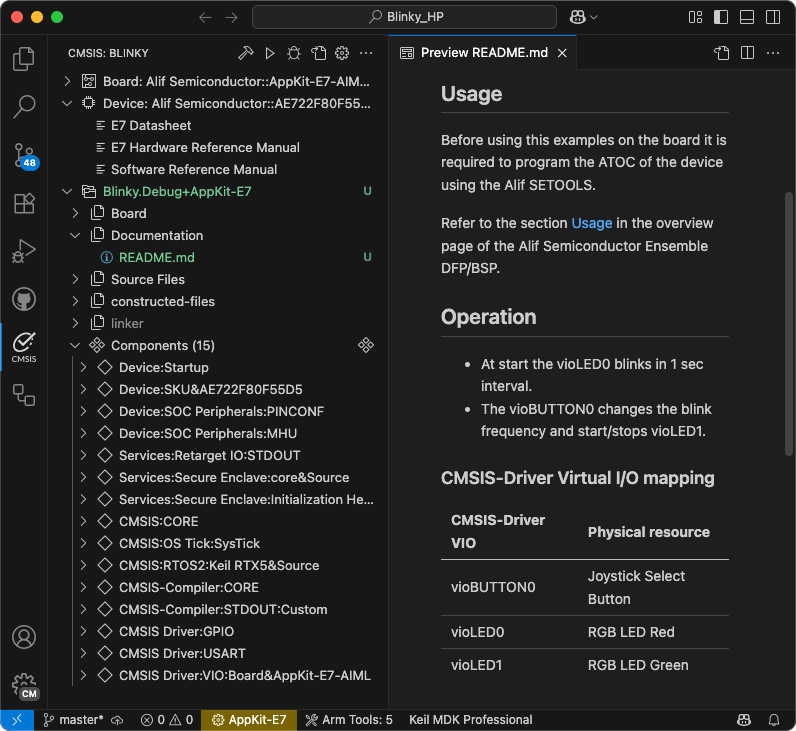
Task: Collapse the Components (15) group
Action: 75,345
